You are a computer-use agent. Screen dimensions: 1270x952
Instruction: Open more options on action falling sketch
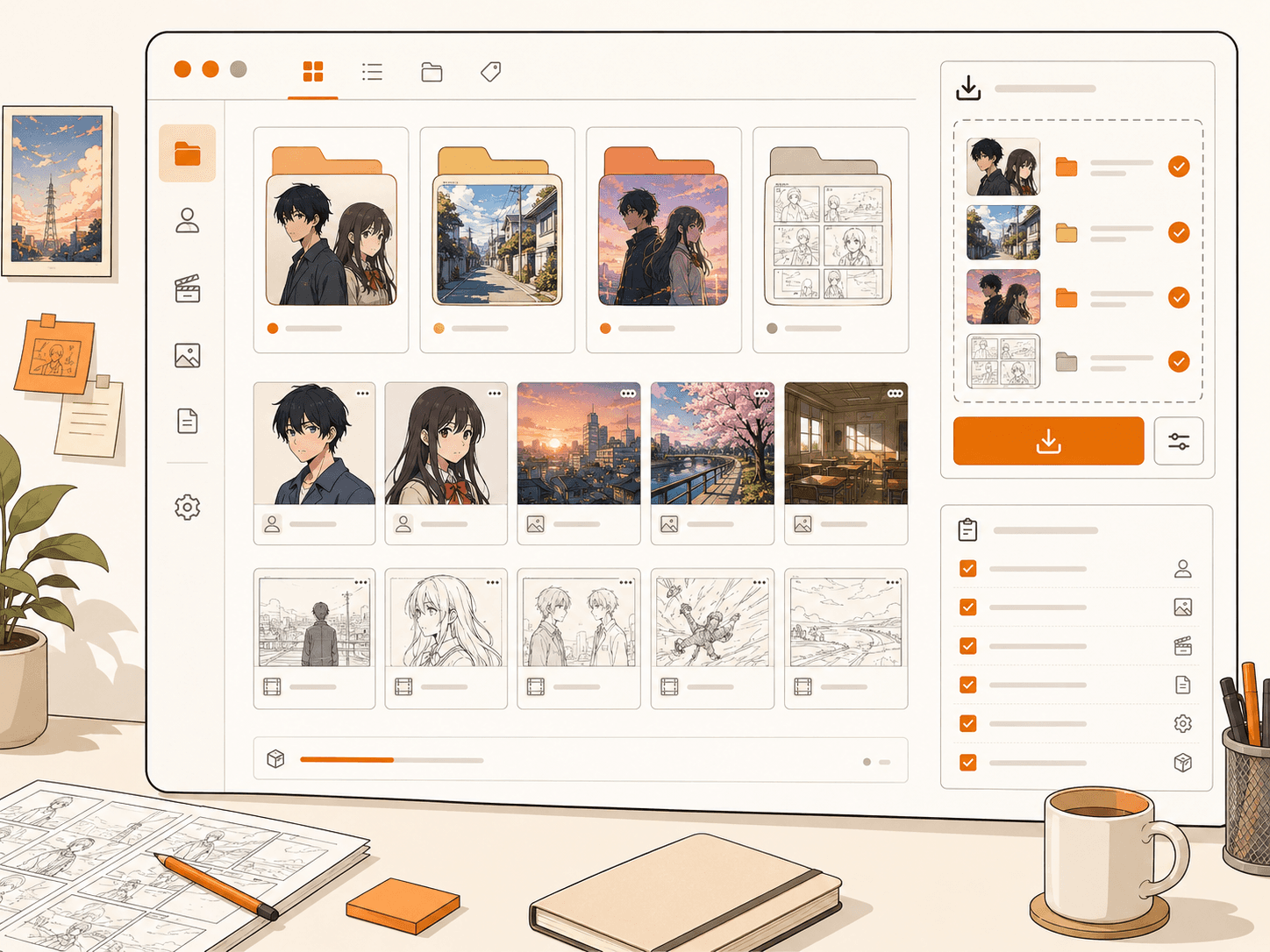(760, 582)
